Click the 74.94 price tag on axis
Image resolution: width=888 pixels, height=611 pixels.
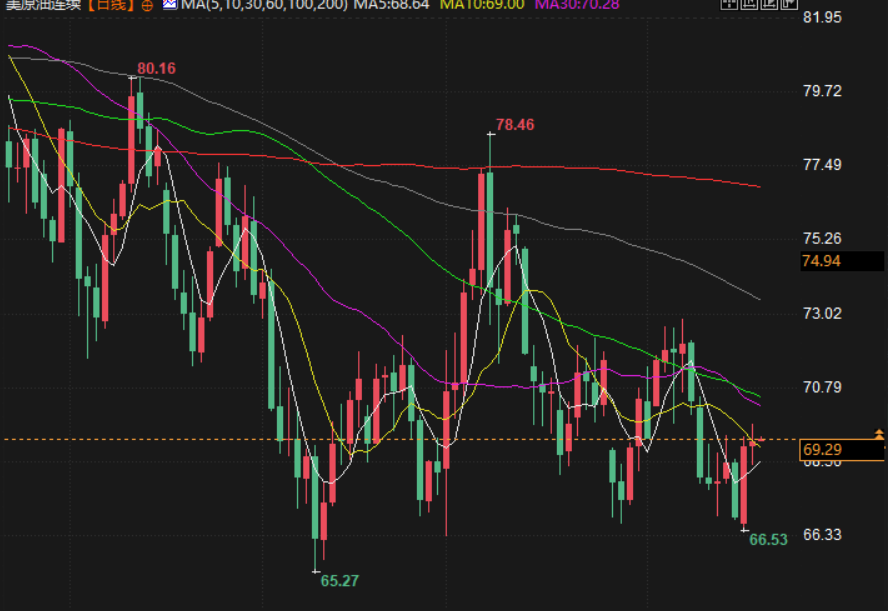pyautogui.click(x=822, y=261)
